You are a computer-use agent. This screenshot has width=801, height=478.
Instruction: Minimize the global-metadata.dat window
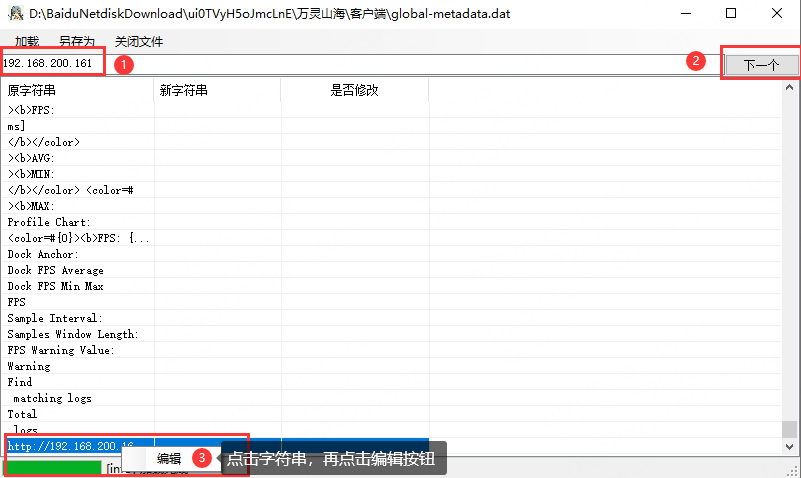coord(686,13)
